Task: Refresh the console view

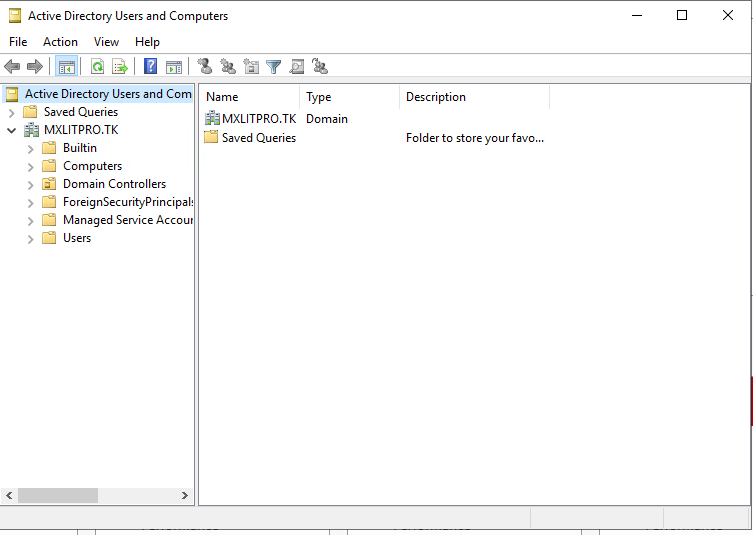Action: tap(97, 67)
